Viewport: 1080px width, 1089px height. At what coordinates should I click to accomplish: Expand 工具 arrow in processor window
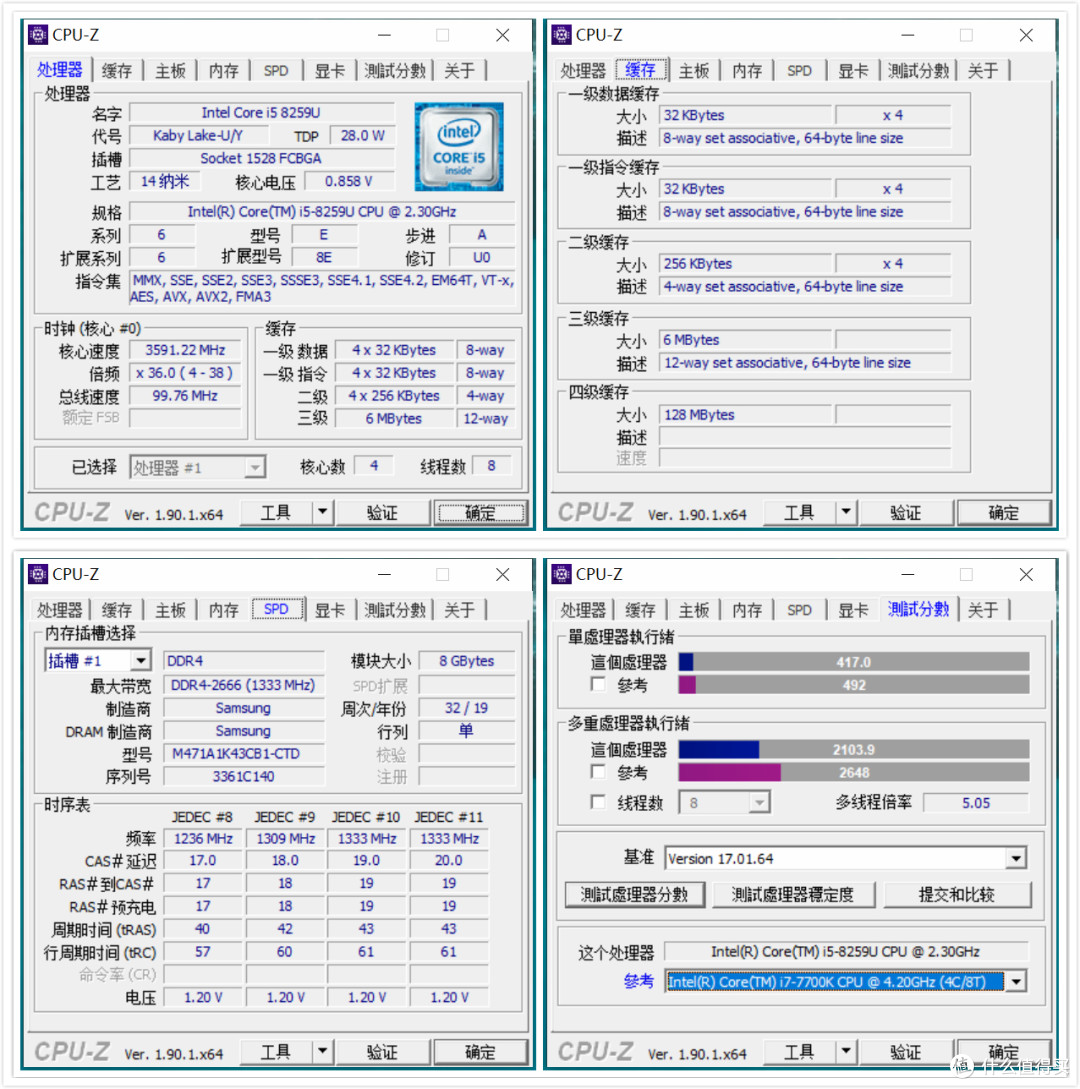tap(322, 513)
